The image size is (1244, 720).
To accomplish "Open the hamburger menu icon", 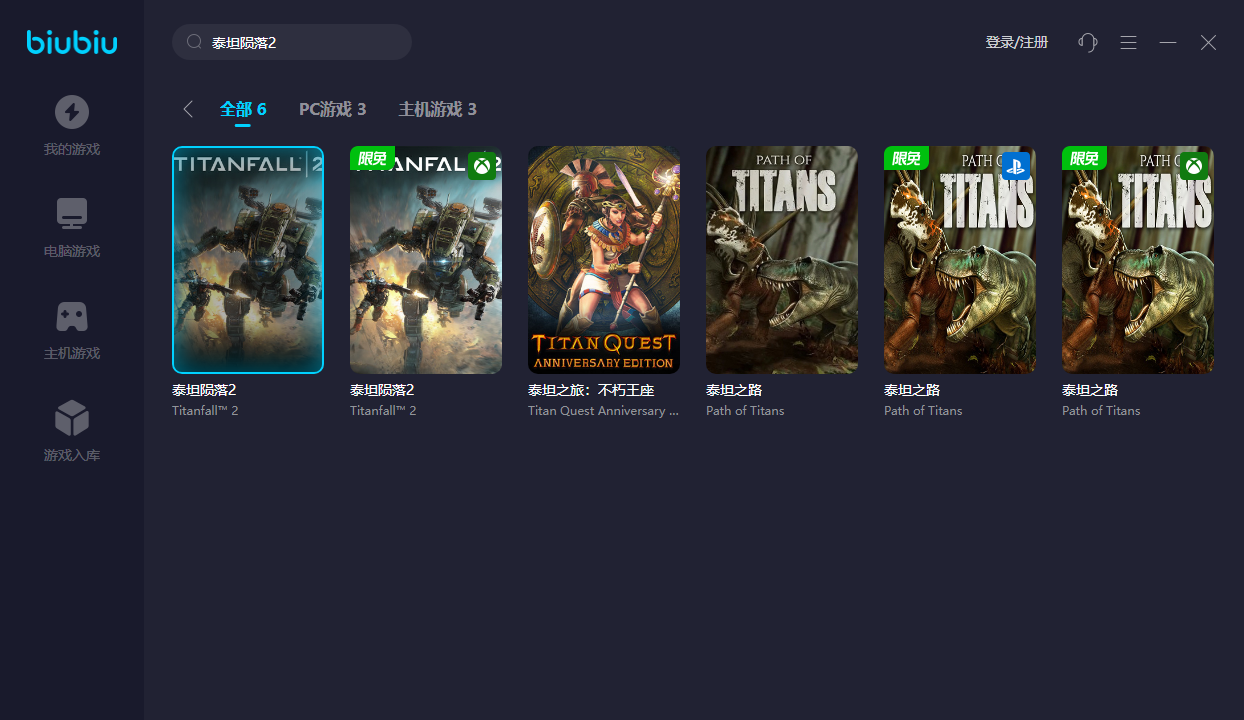I will click(1128, 42).
